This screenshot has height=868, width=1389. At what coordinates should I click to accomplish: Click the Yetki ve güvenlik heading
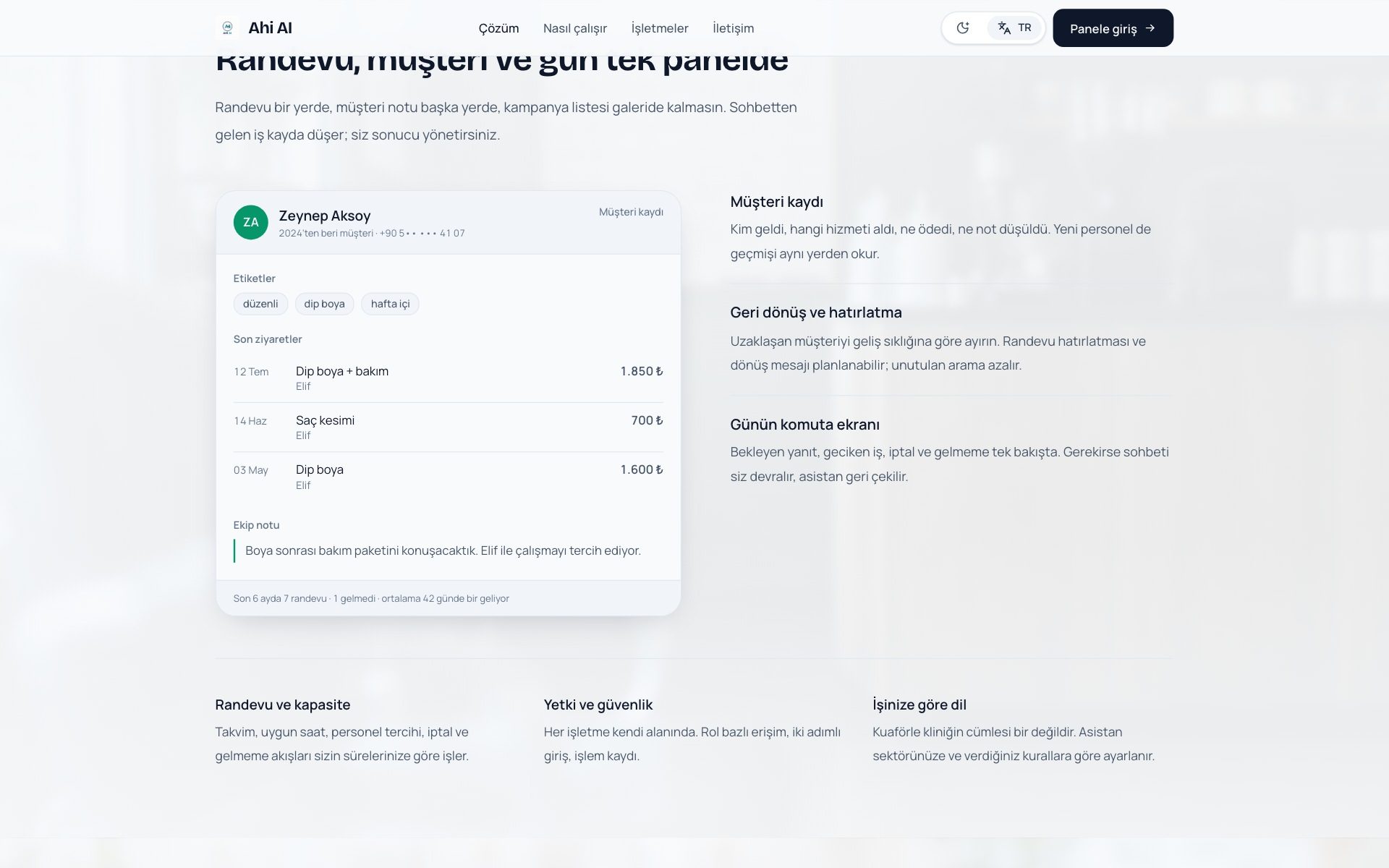[598, 705]
